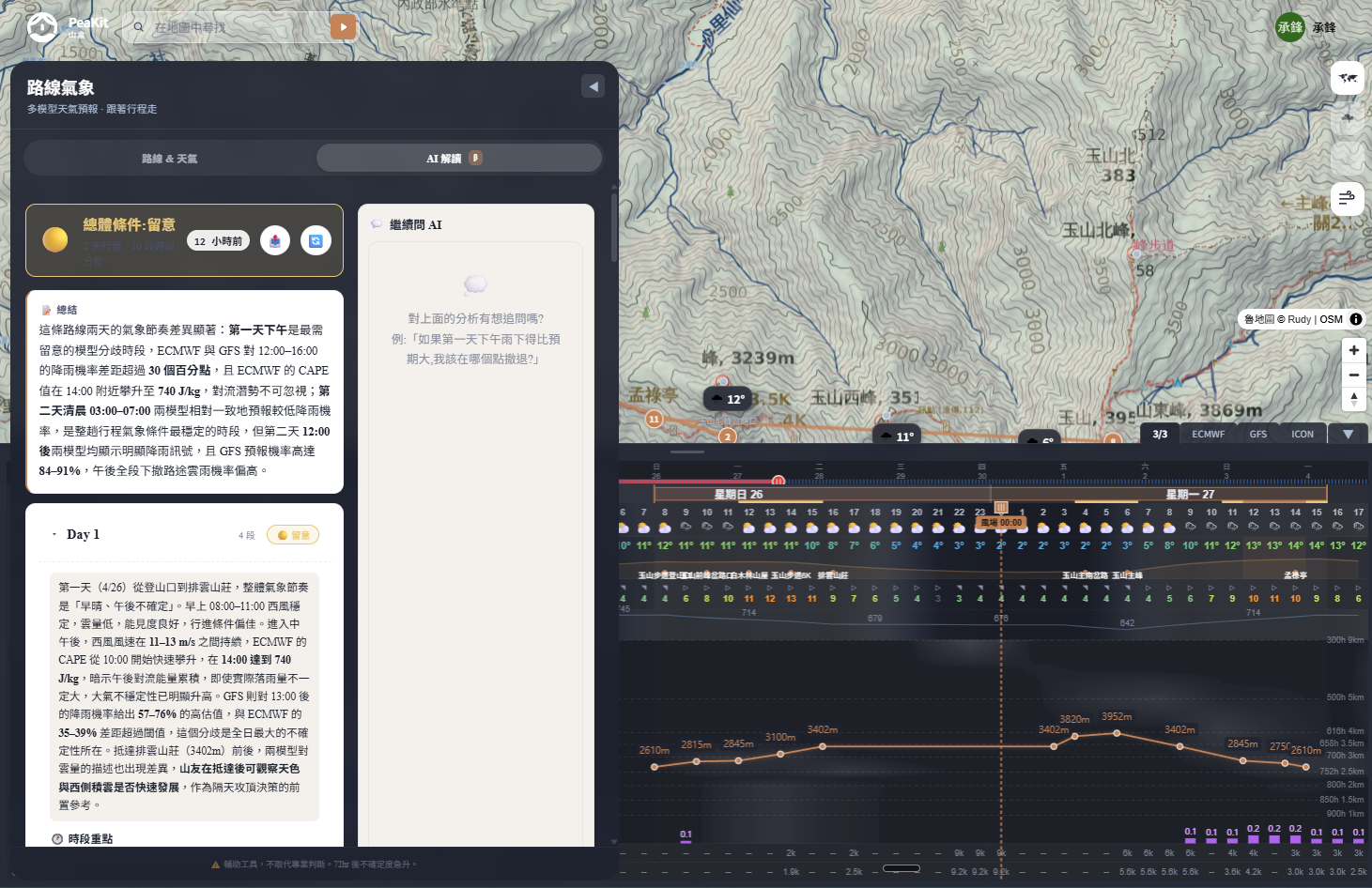Select the ECMWF weather model
Viewport: 1372px width, 888px height.
tap(1209, 433)
